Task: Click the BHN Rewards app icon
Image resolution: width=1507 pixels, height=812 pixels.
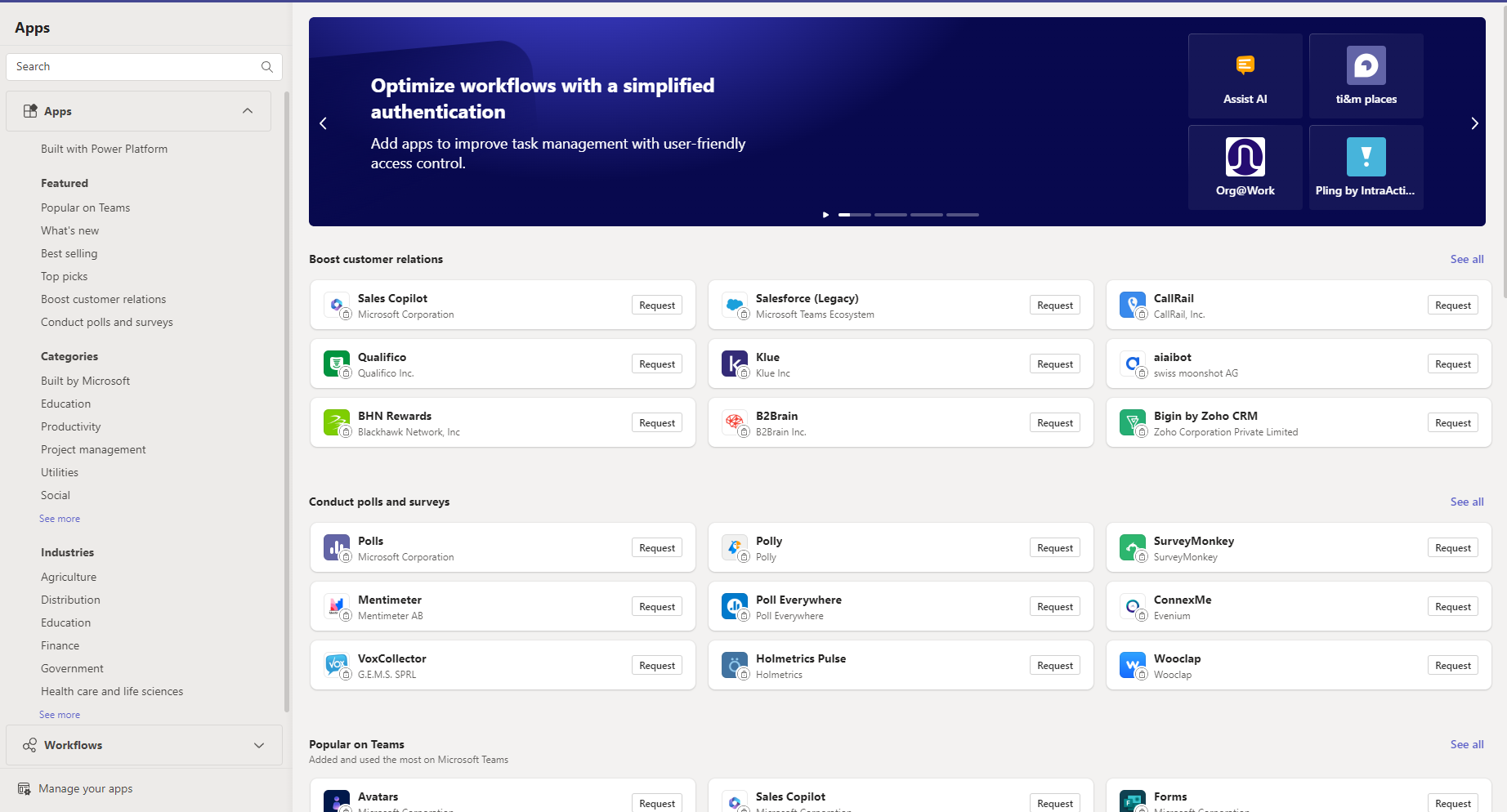Action: tap(337, 422)
